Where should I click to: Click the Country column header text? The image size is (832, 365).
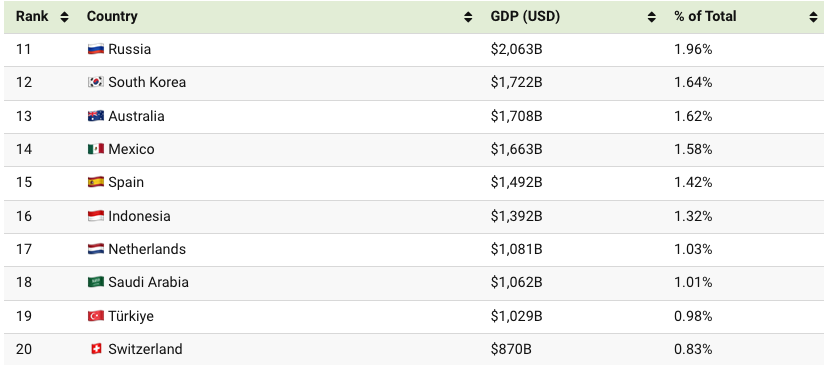pos(112,16)
